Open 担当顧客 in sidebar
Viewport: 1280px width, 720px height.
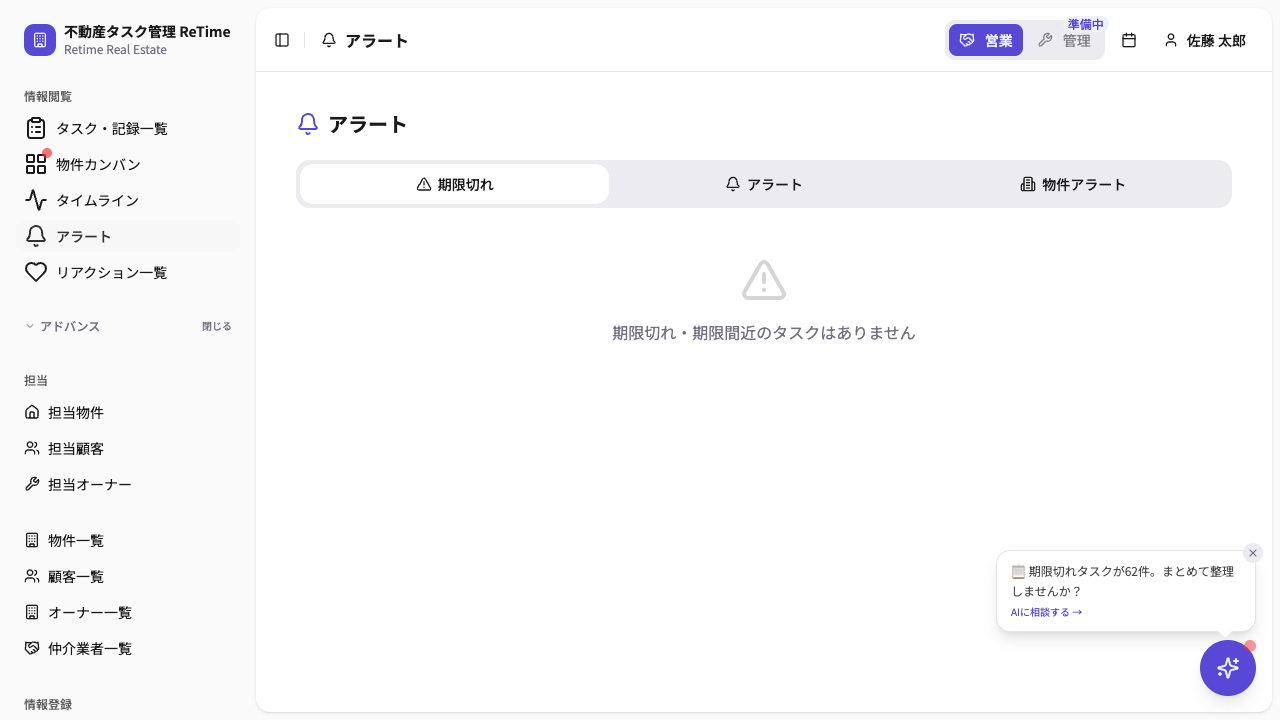(x=128, y=448)
